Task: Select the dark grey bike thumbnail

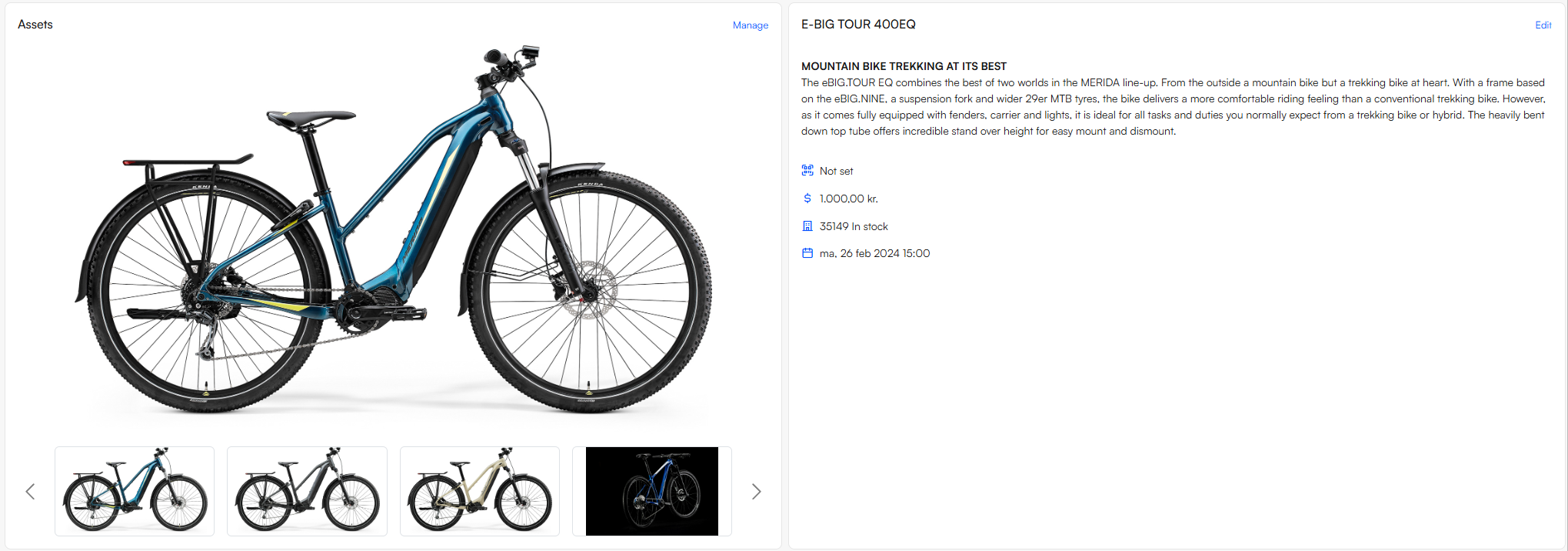Action: click(307, 491)
